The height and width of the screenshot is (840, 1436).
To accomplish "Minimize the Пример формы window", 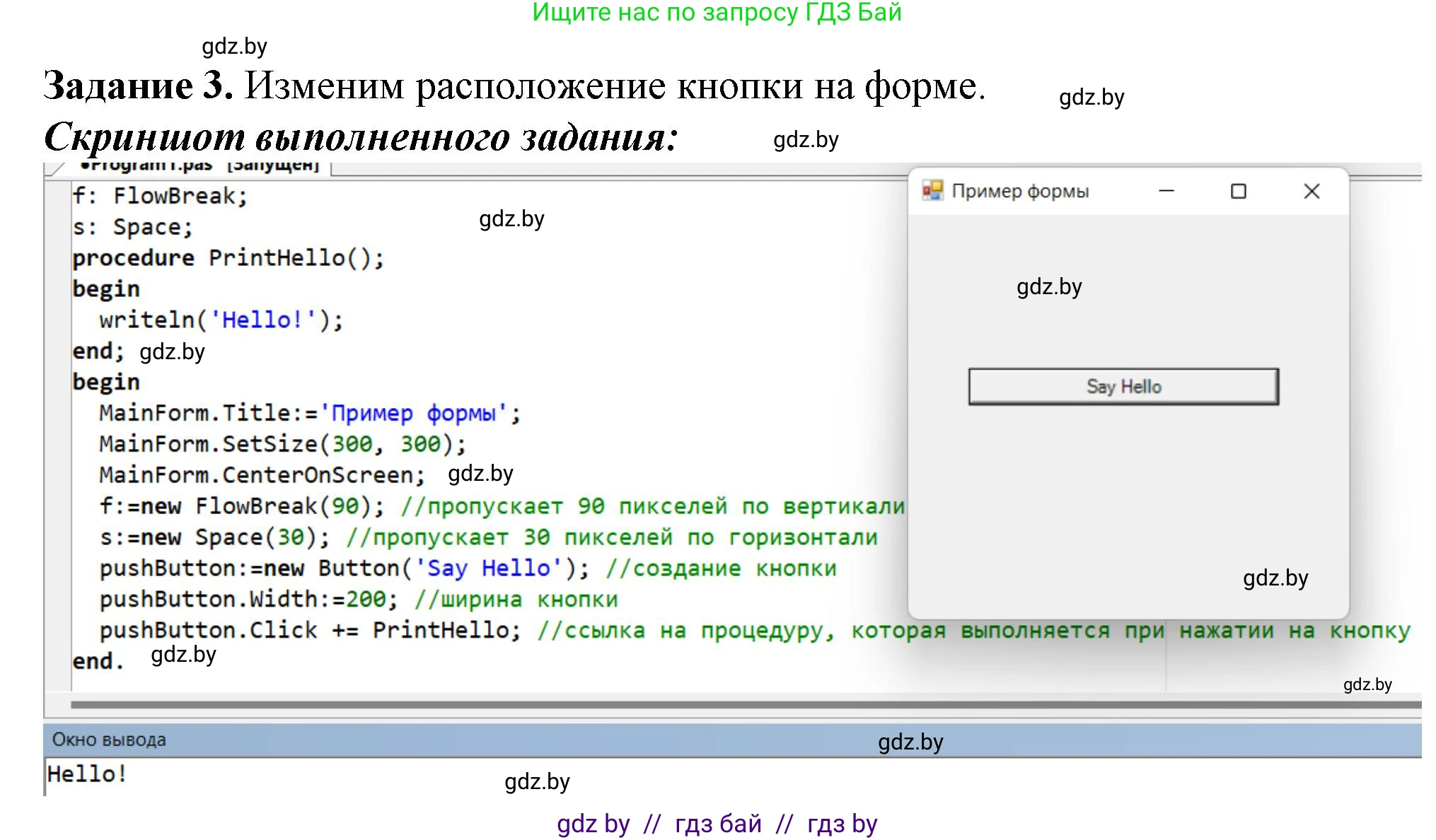I will 1166,191.
